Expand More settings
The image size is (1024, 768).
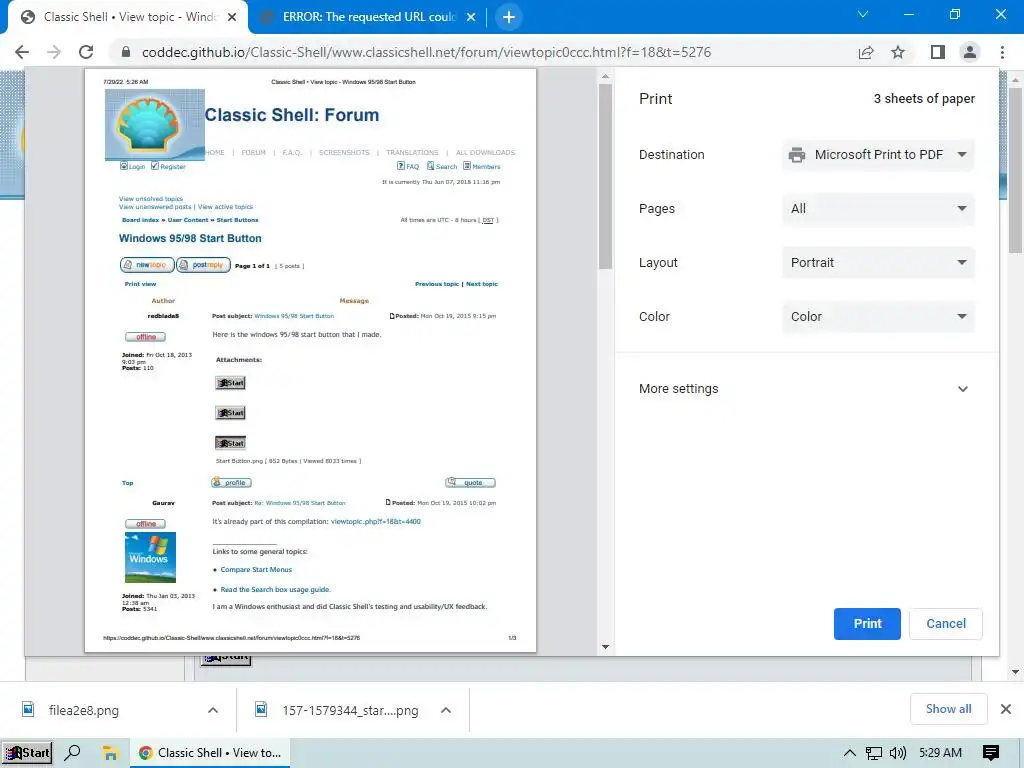click(x=807, y=389)
